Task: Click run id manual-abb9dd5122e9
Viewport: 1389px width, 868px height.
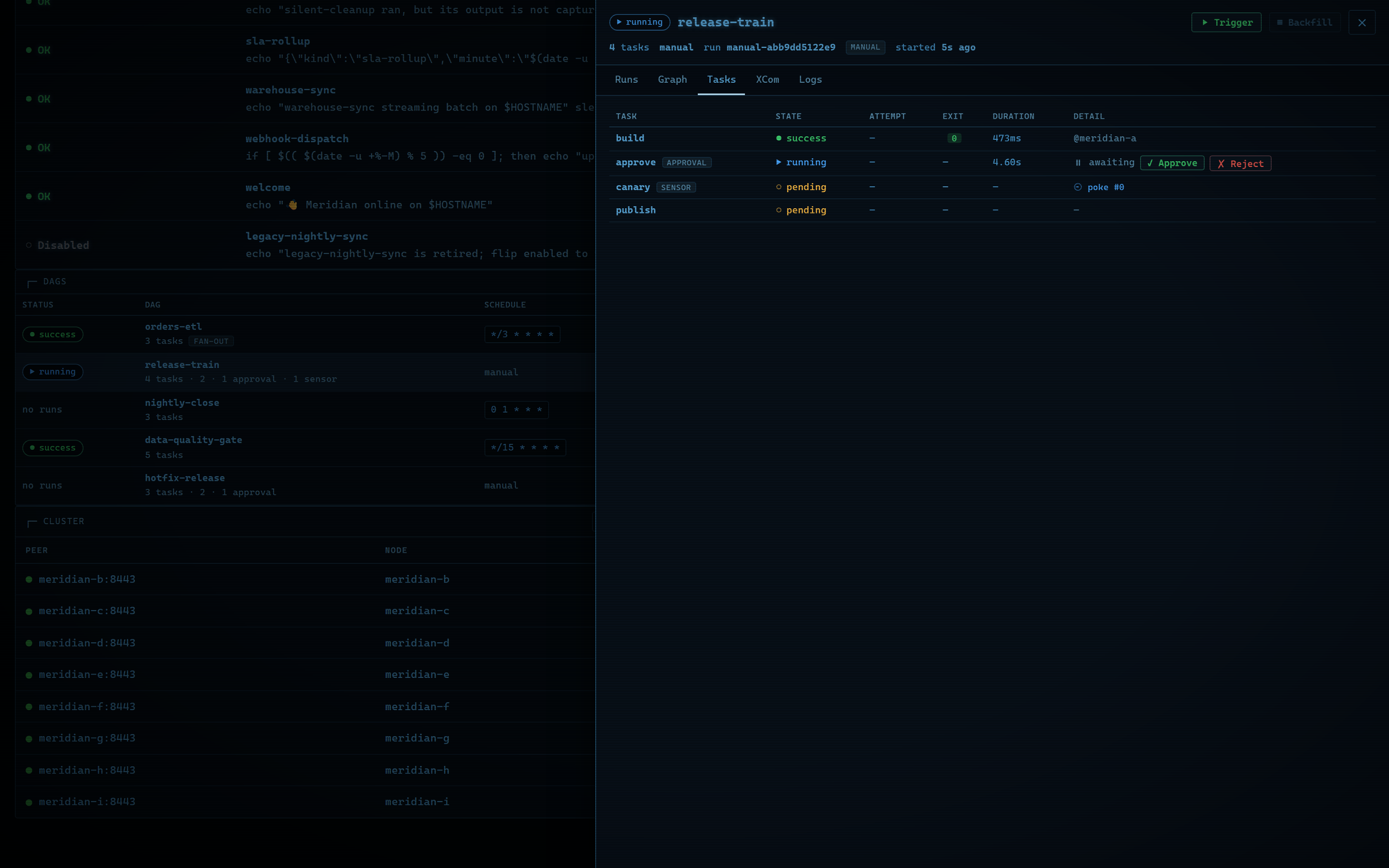Action: (x=780, y=48)
